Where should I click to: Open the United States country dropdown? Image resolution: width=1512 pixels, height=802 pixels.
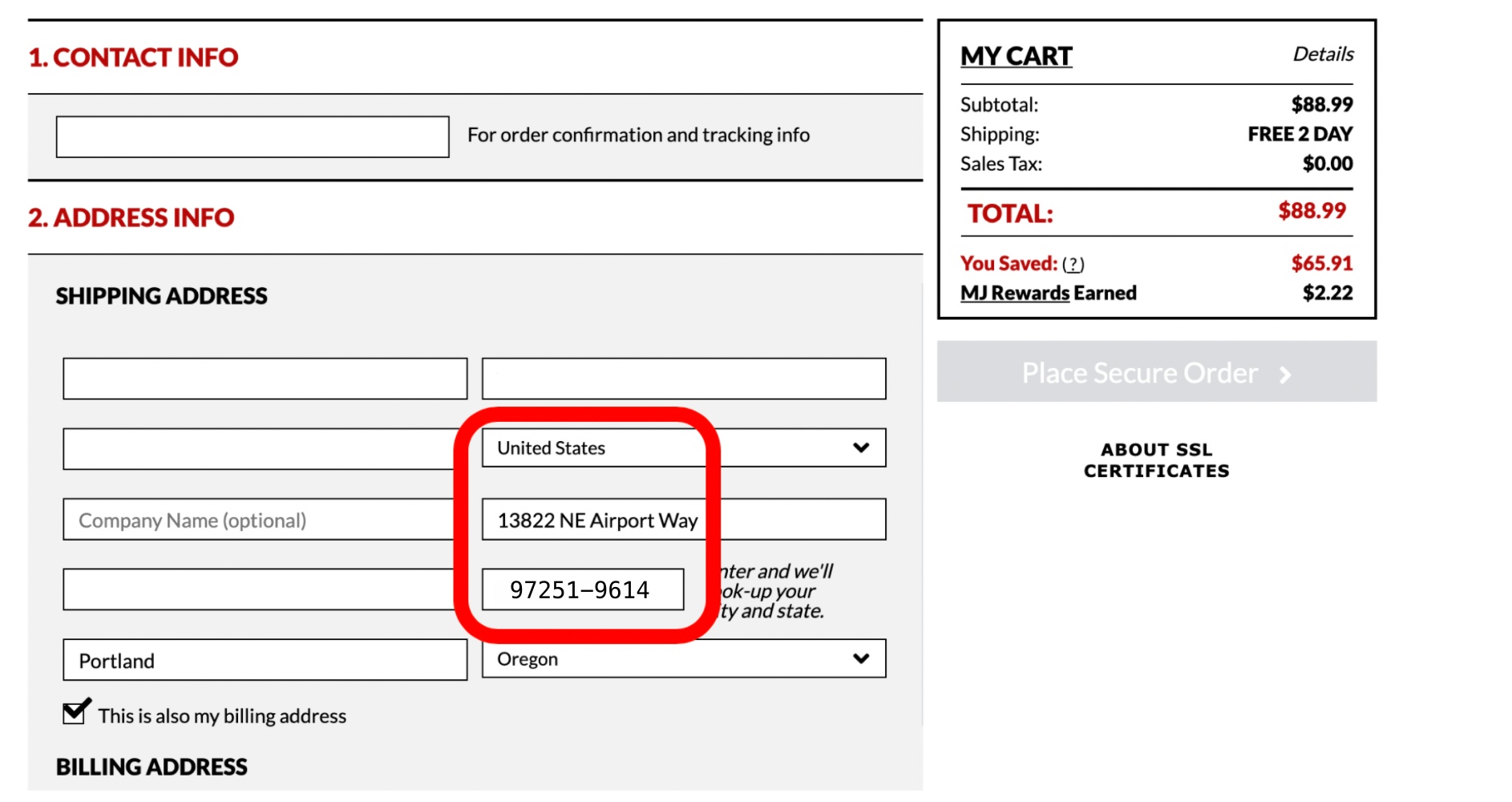[x=683, y=448]
